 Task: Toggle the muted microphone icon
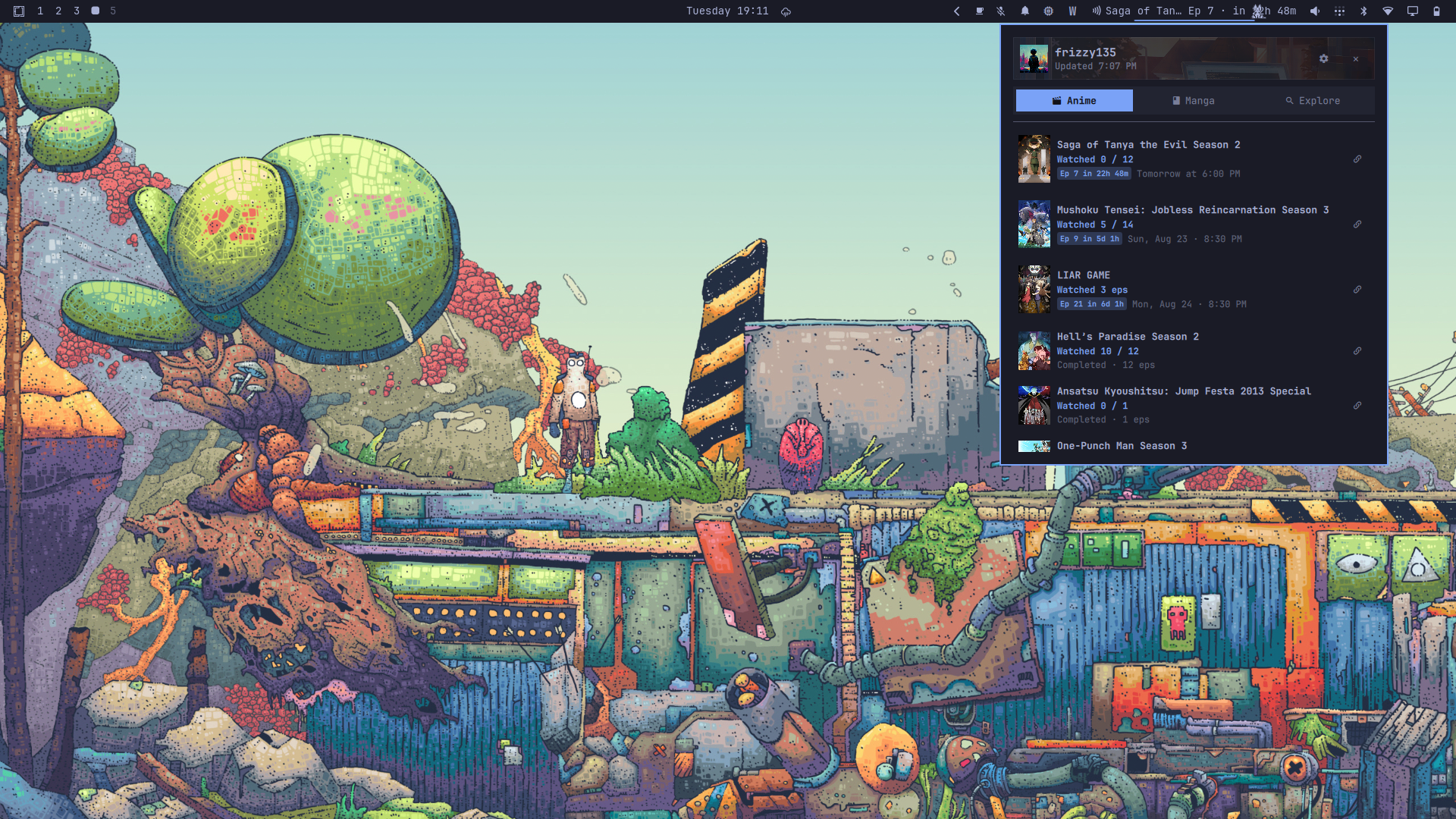tap(1001, 11)
